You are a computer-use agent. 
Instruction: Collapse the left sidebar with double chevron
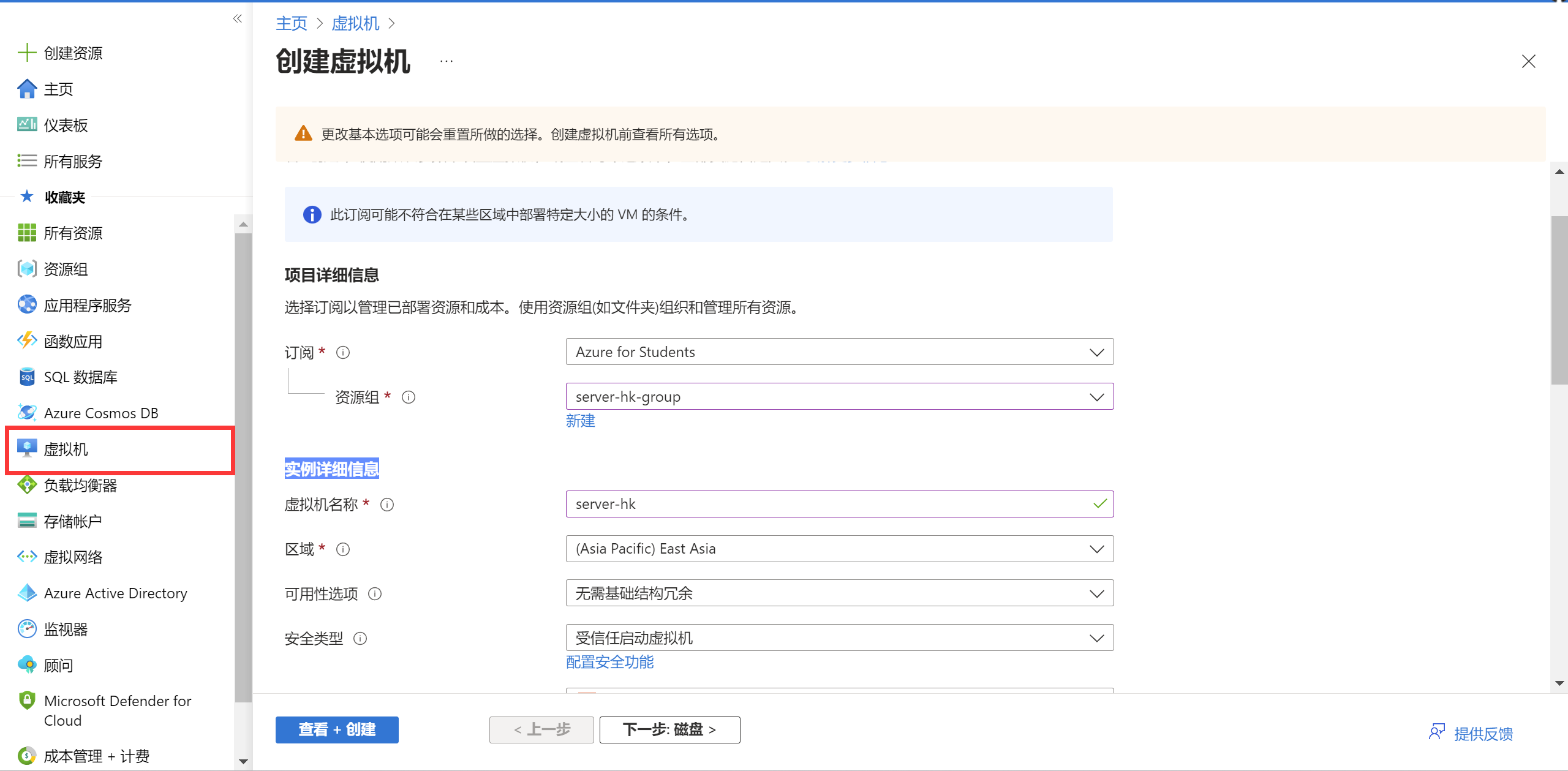pos(238,19)
